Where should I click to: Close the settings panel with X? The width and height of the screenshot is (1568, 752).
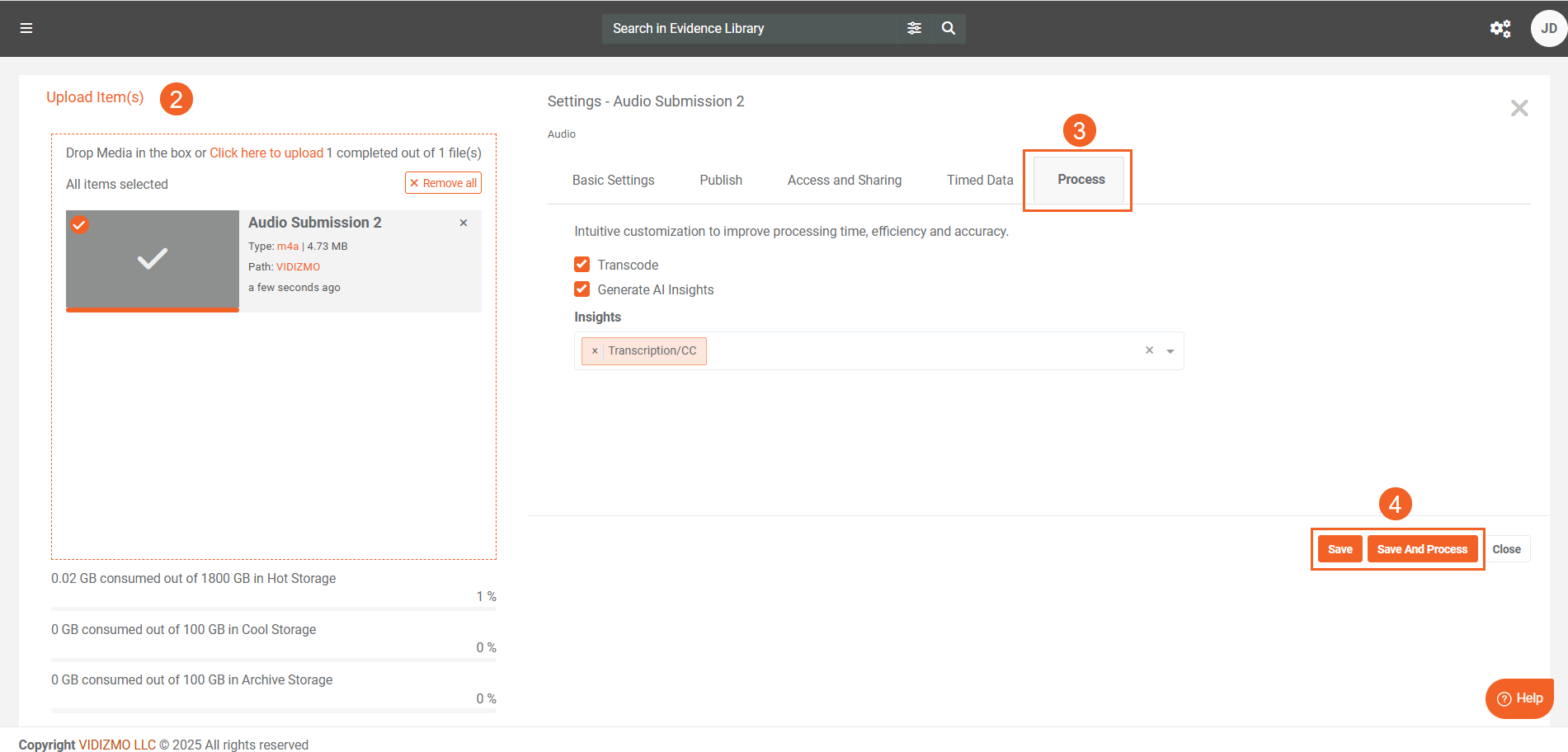click(x=1519, y=108)
